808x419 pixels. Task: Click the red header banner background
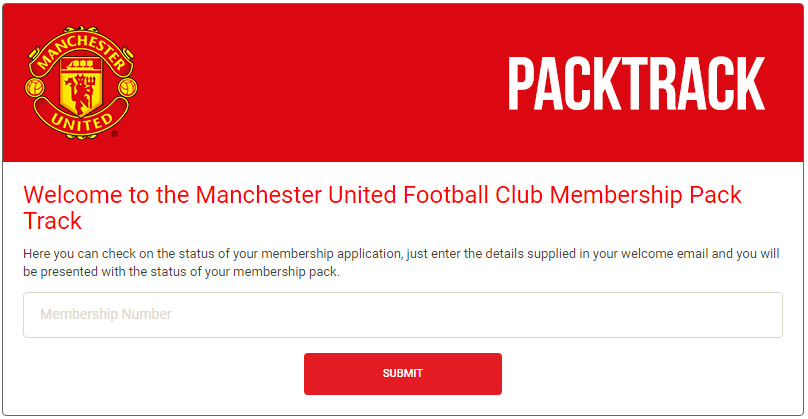[x=319, y=82]
